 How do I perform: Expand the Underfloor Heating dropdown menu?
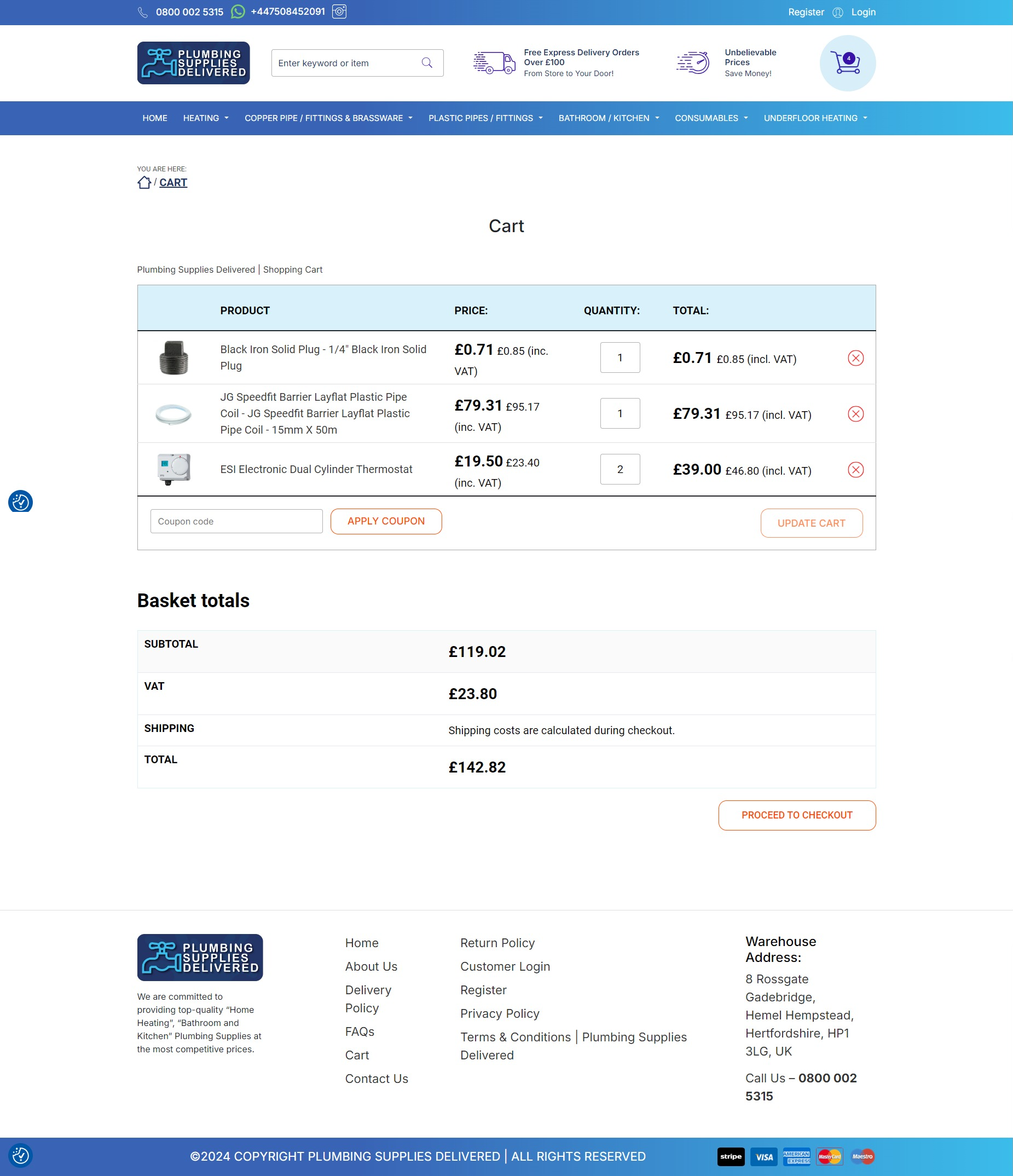click(x=815, y=118)
